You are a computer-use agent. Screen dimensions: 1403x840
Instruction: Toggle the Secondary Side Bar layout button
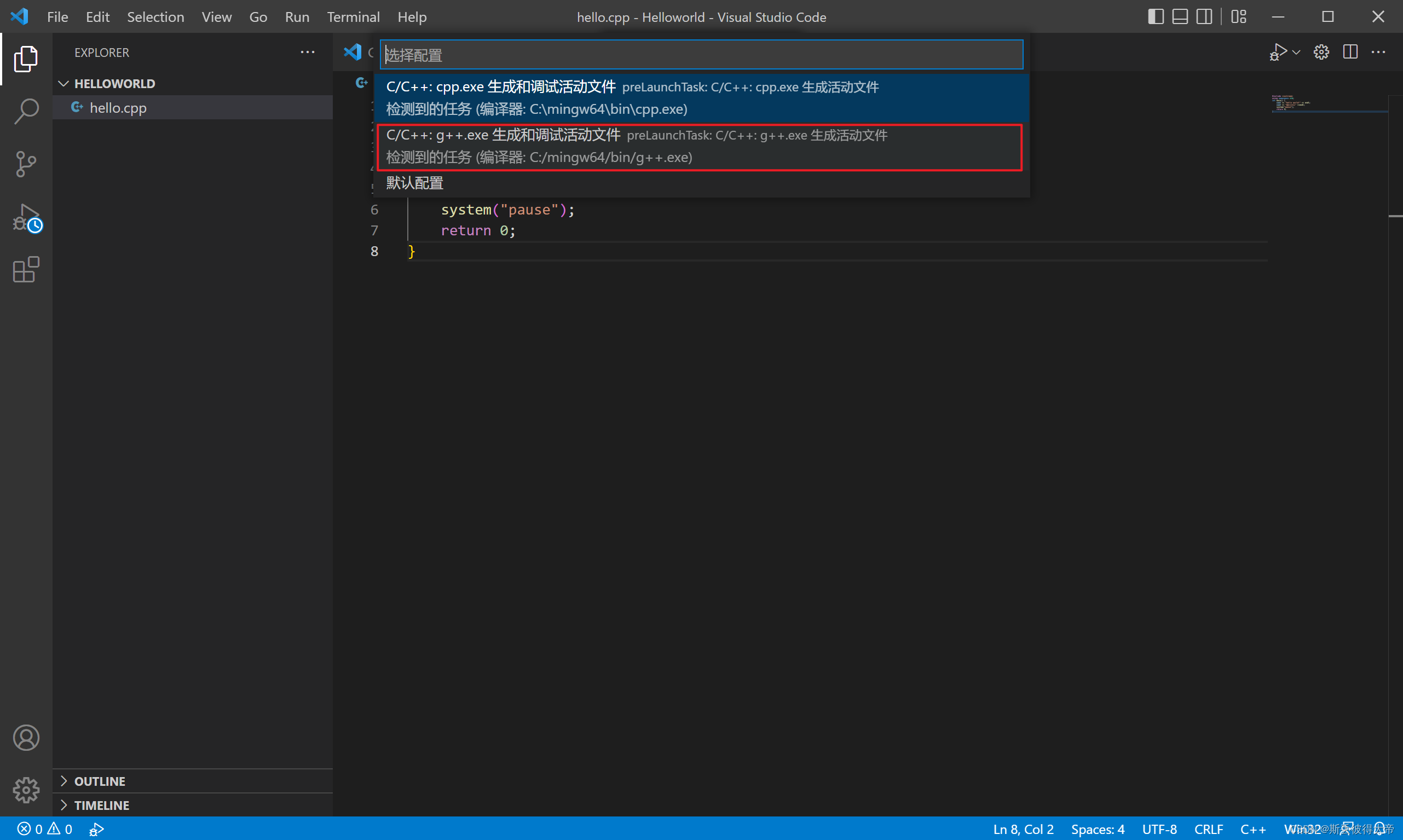point(1204,17)
